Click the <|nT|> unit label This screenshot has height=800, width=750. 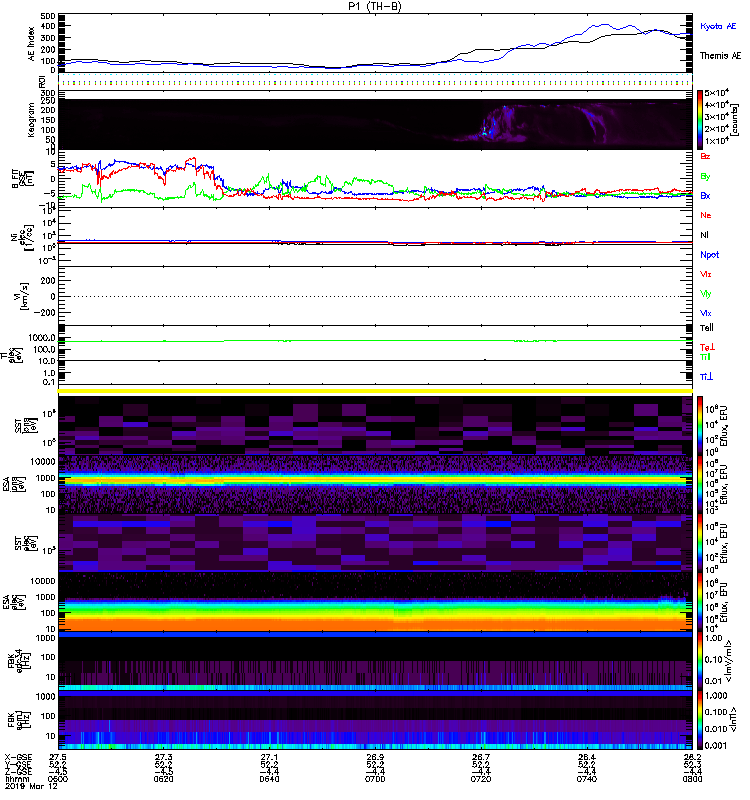(734, 719)
